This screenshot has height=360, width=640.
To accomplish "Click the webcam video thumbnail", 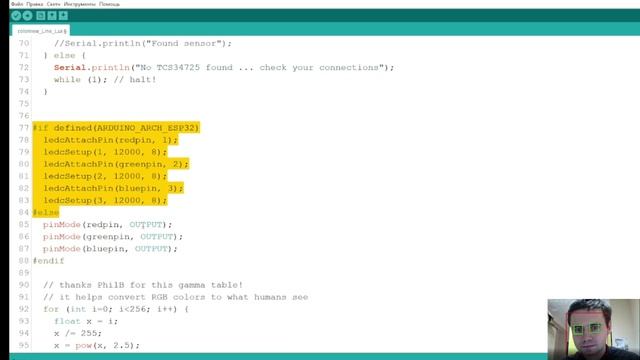I will point(593,329).
